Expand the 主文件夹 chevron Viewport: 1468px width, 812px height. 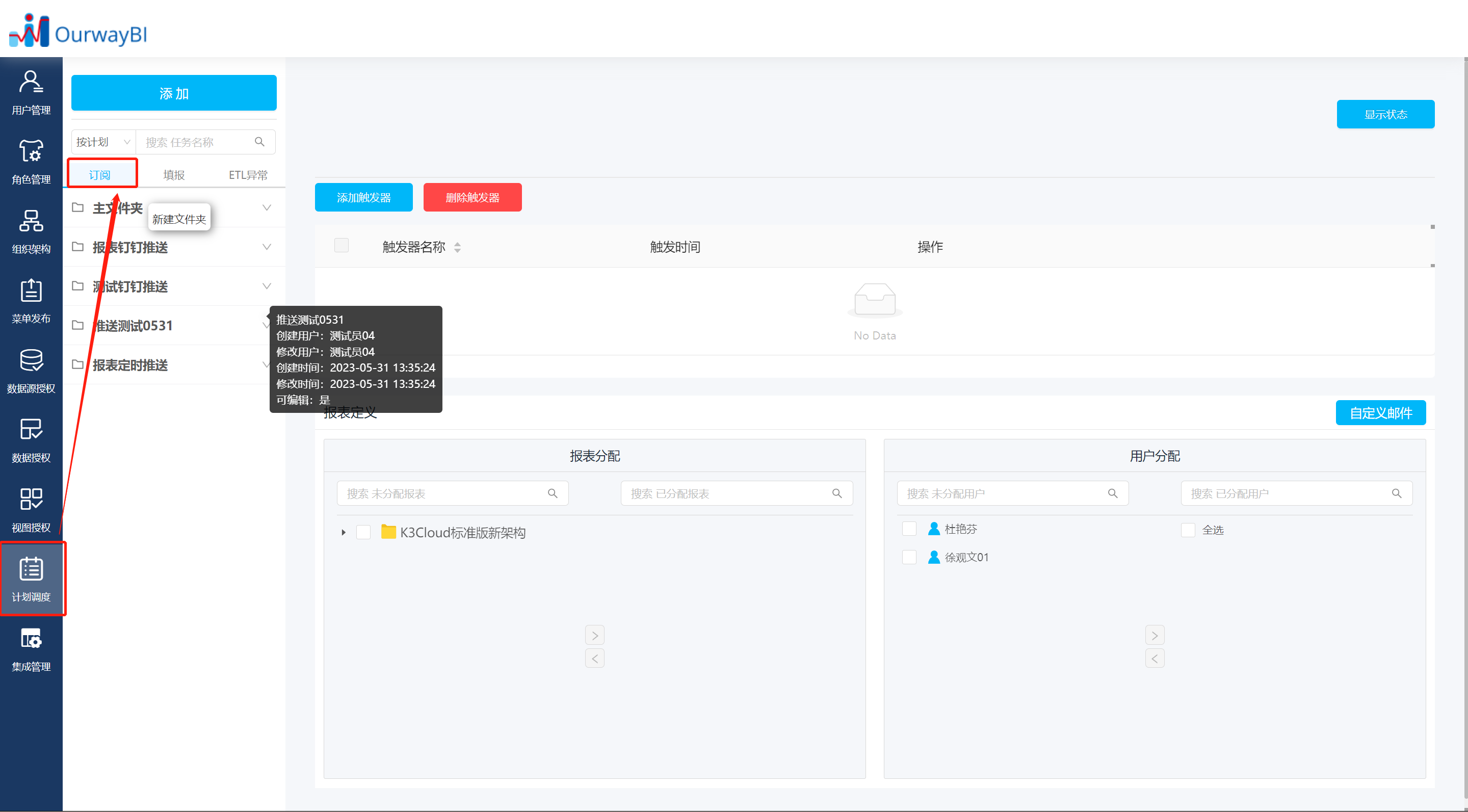click(x=267, y=207)
